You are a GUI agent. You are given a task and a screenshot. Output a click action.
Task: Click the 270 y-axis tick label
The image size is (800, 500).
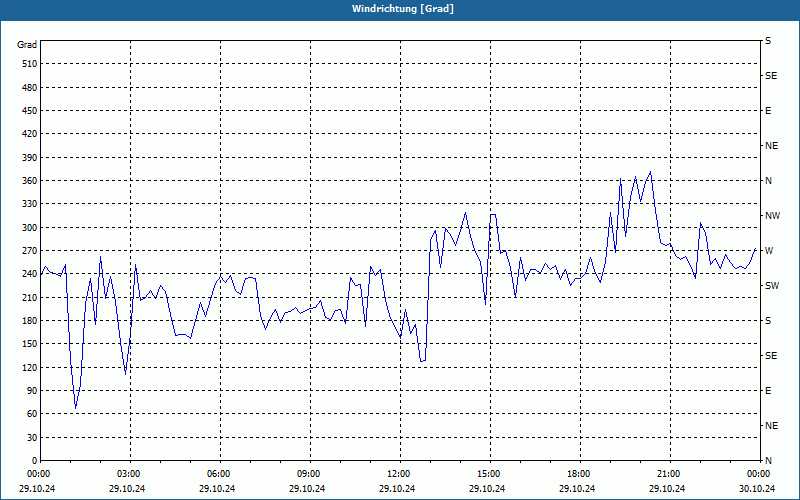coord(30,251)
